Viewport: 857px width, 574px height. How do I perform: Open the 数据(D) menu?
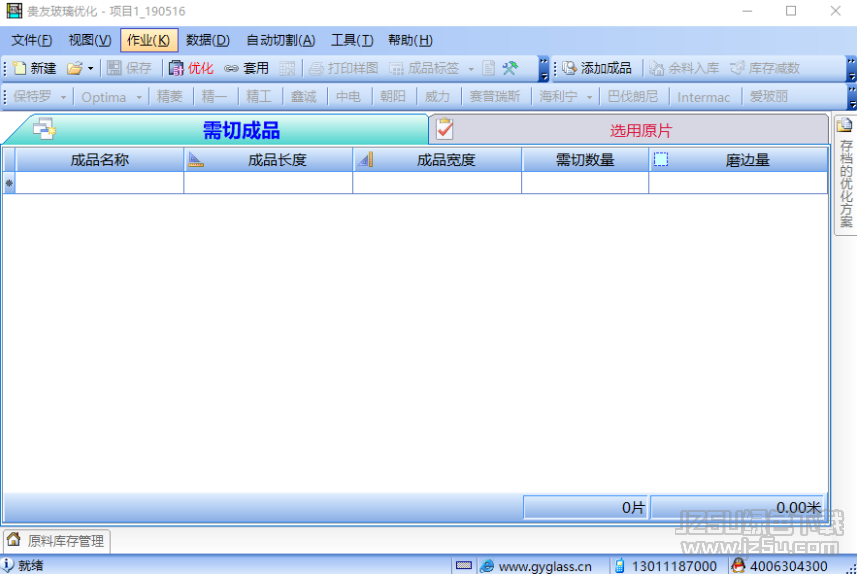[x=208, y=40]
